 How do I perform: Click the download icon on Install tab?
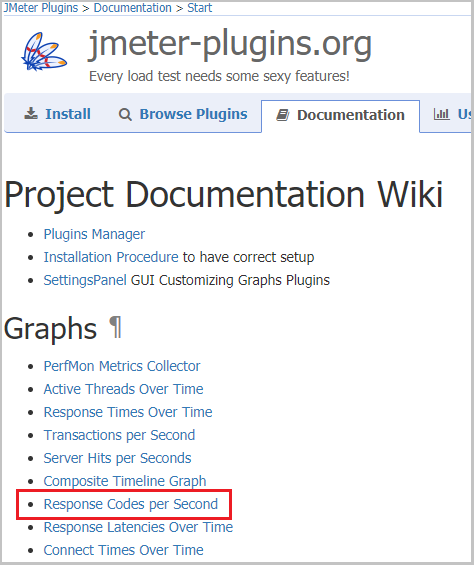[x=31, y=114]
